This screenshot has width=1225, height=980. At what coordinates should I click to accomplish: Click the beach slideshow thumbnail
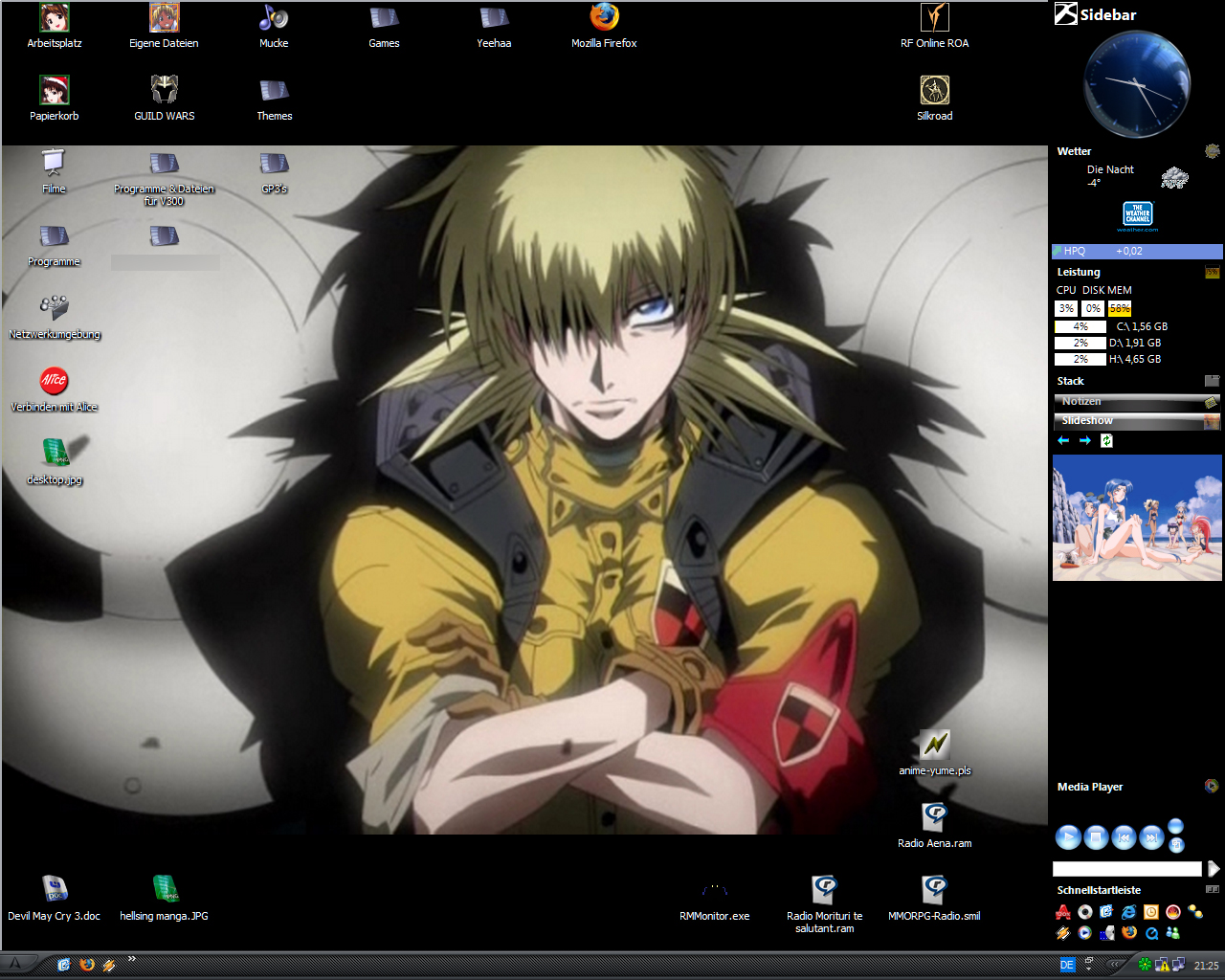pos(1137,518)
